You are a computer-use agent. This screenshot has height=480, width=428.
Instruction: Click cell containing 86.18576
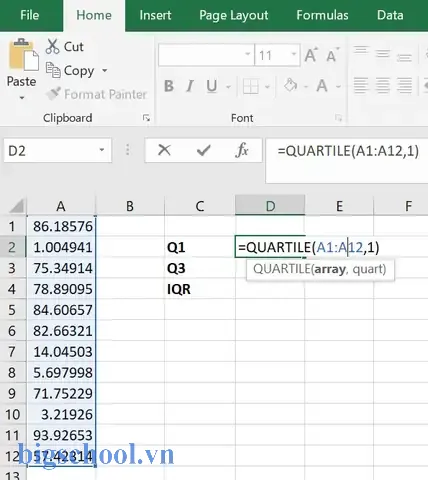61,226
